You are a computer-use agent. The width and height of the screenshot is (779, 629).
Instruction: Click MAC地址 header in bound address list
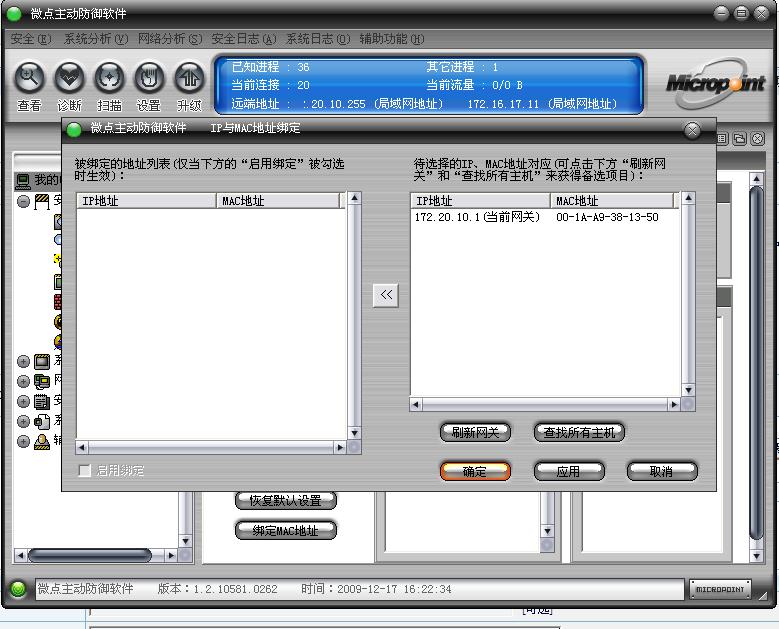click(x=278, y=201)
